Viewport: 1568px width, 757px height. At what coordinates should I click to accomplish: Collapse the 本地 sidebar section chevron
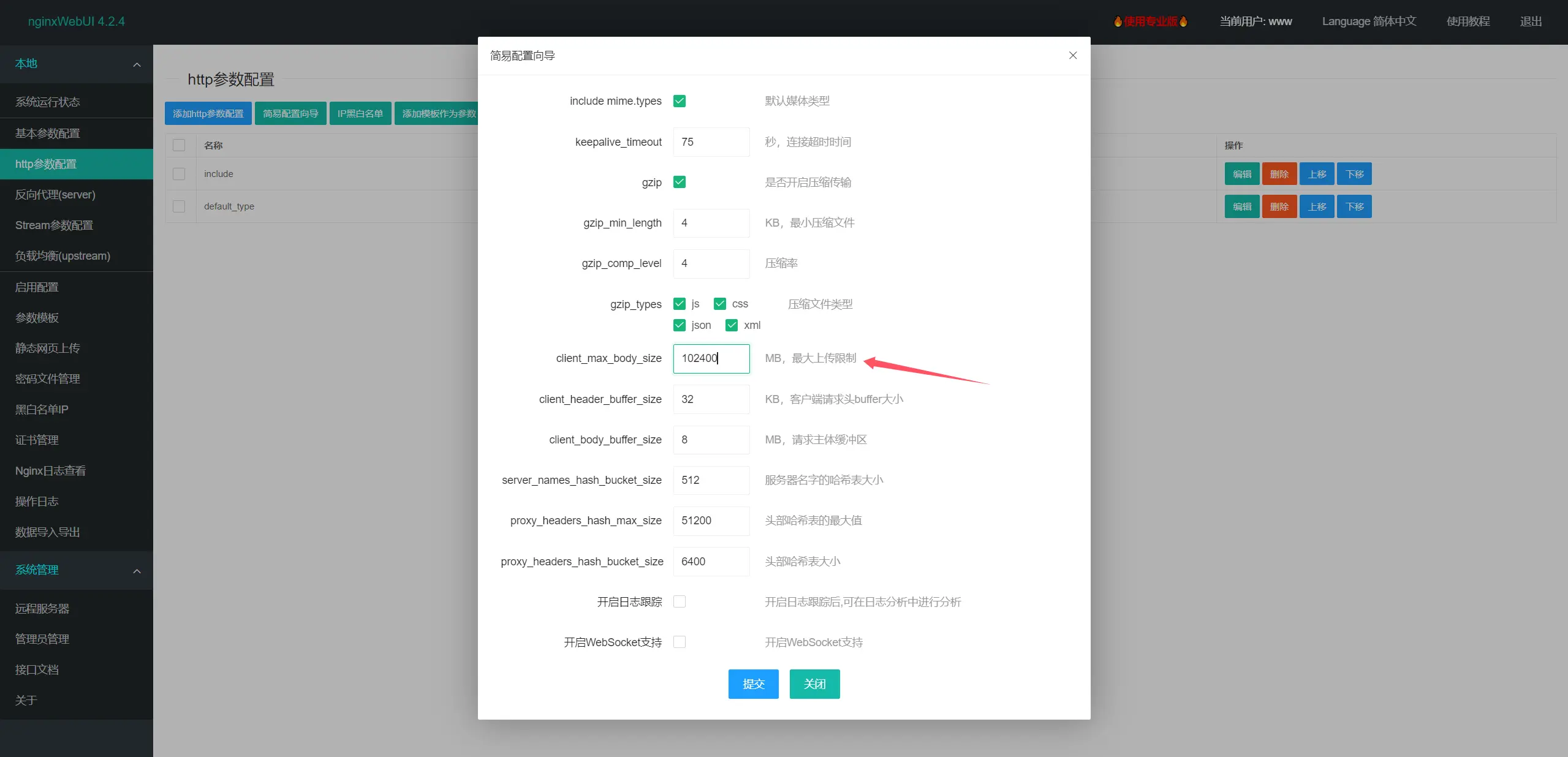pyautogui.click(x=137, y=64)
